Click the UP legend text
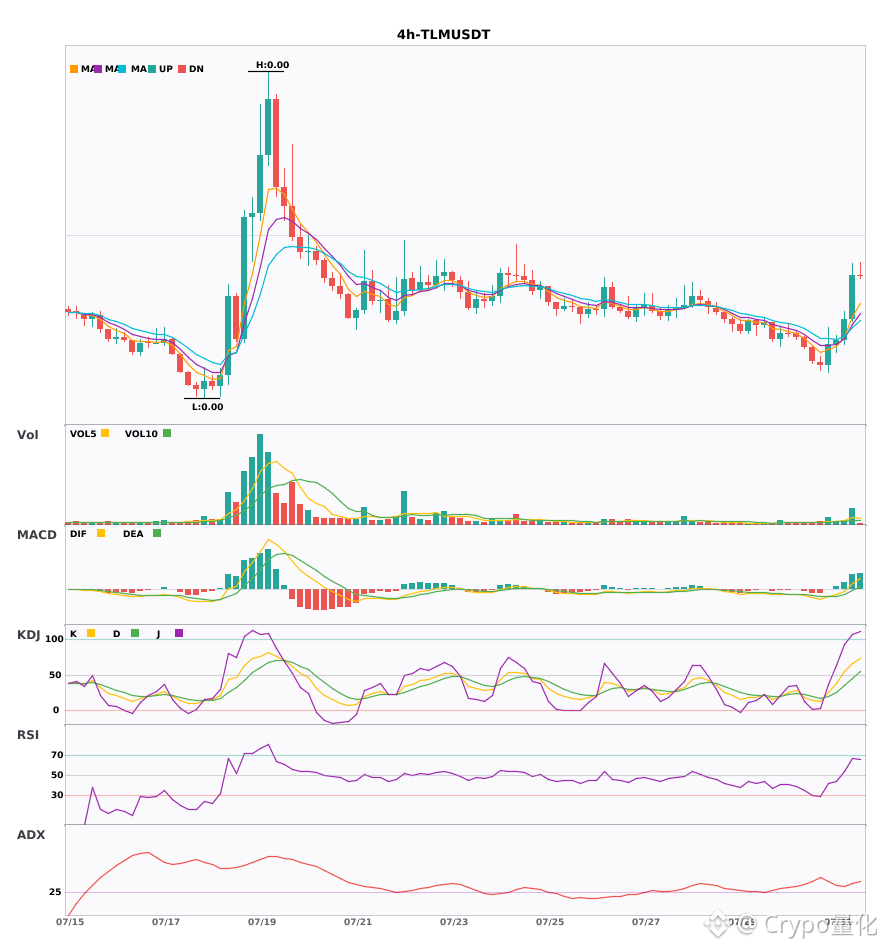Screen dimensions: 885x950 point(166,69)
